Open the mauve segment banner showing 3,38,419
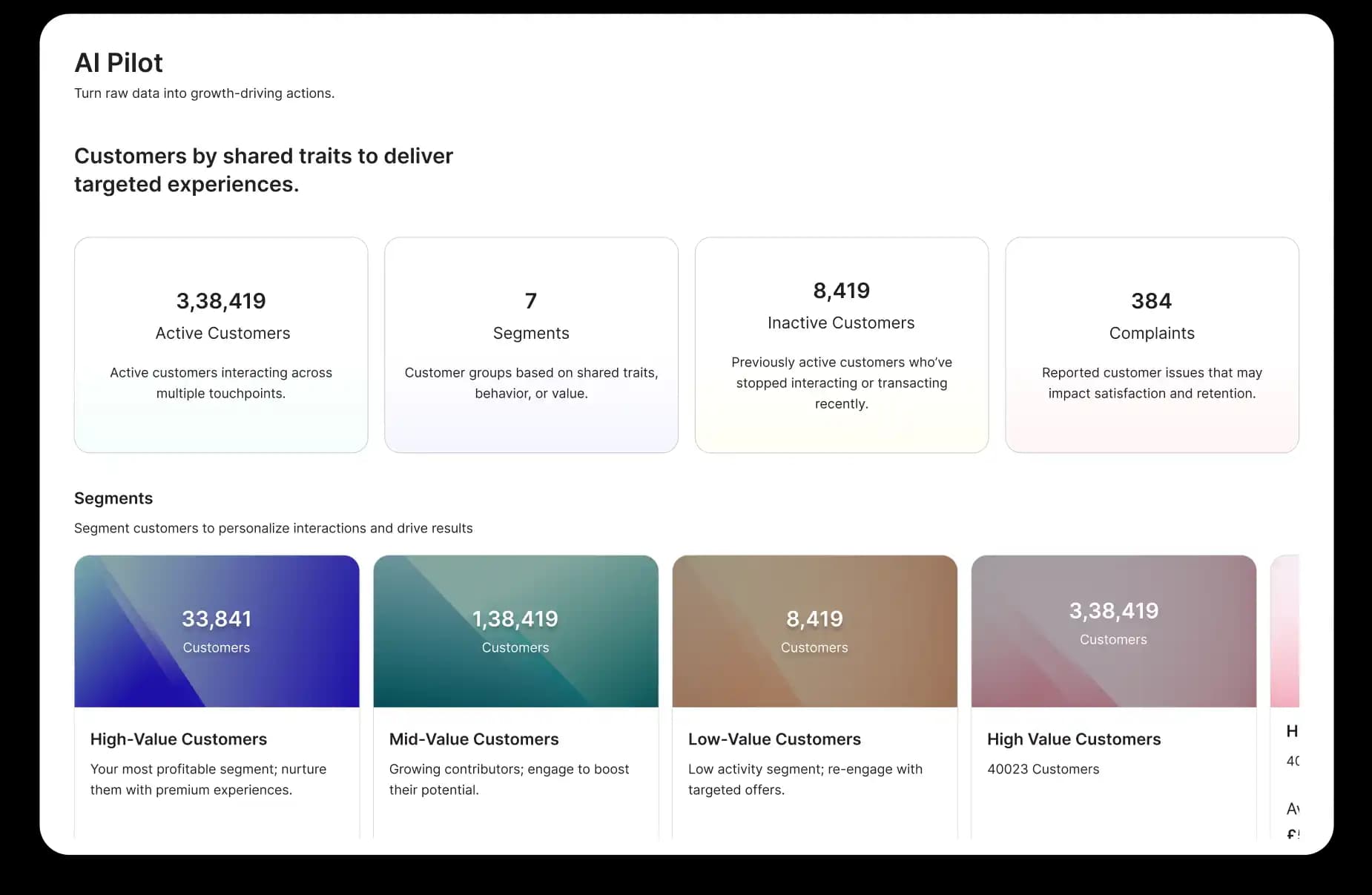The width and height of the screenshot is (1372, 895). click(1113, 631)
